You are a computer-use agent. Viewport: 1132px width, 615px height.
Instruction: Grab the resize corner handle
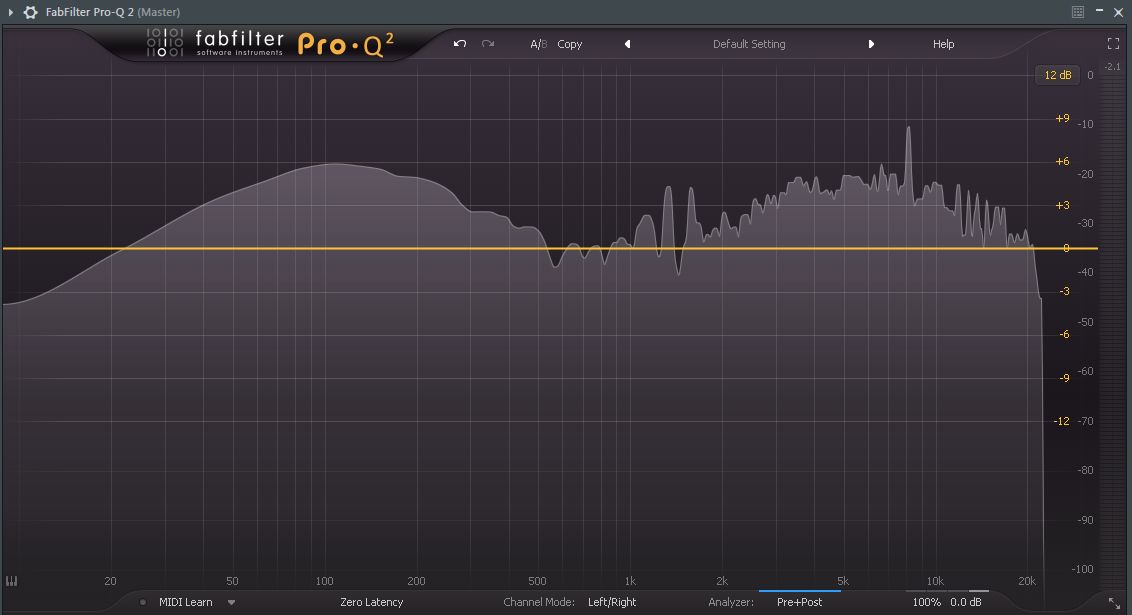tap(1115, 602)
